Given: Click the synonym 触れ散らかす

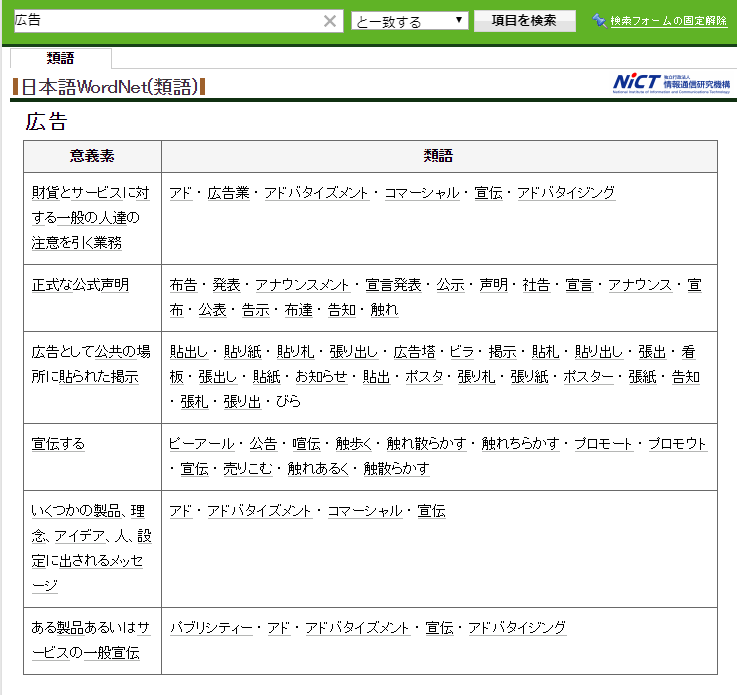Looking at the screenshot, I should pyautogui.click(x=427, y=444).
